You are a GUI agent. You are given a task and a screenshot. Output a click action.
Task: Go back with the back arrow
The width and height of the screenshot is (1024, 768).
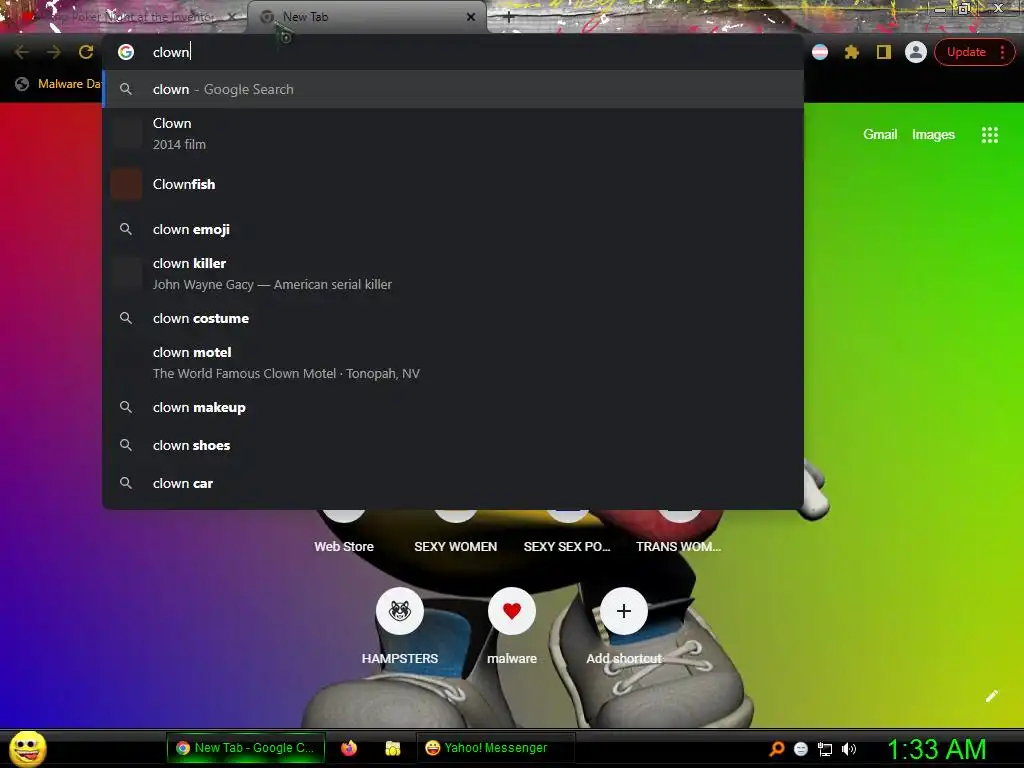point(22,52)
